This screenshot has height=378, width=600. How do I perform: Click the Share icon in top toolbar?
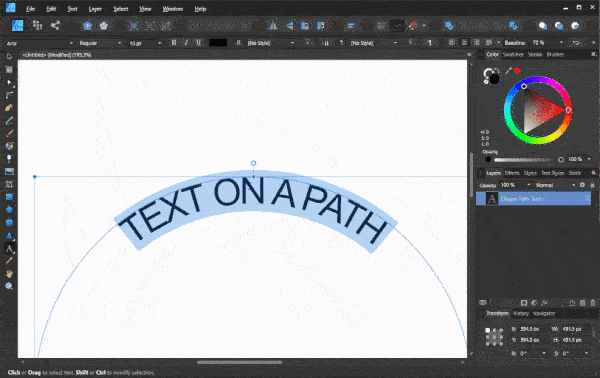tap(55, 26)
